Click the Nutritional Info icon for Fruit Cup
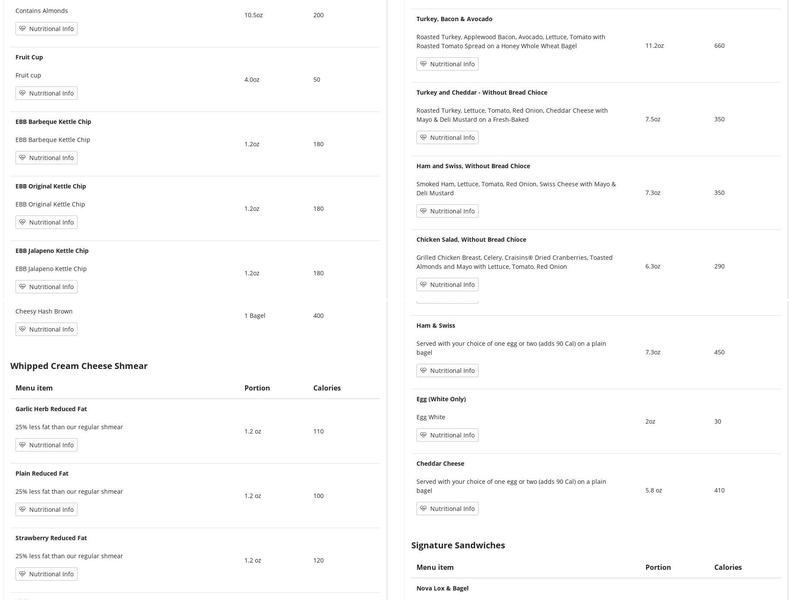800x600 pixels. click(x=23, y=93)
